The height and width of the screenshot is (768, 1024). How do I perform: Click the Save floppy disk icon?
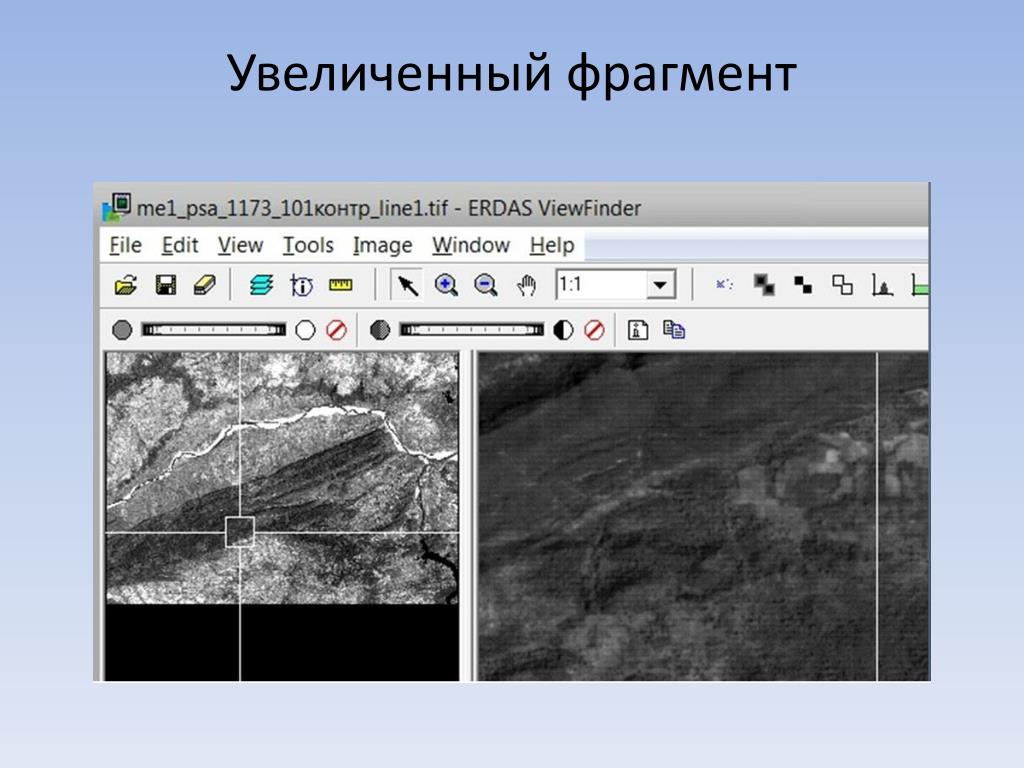coord(166,285)
